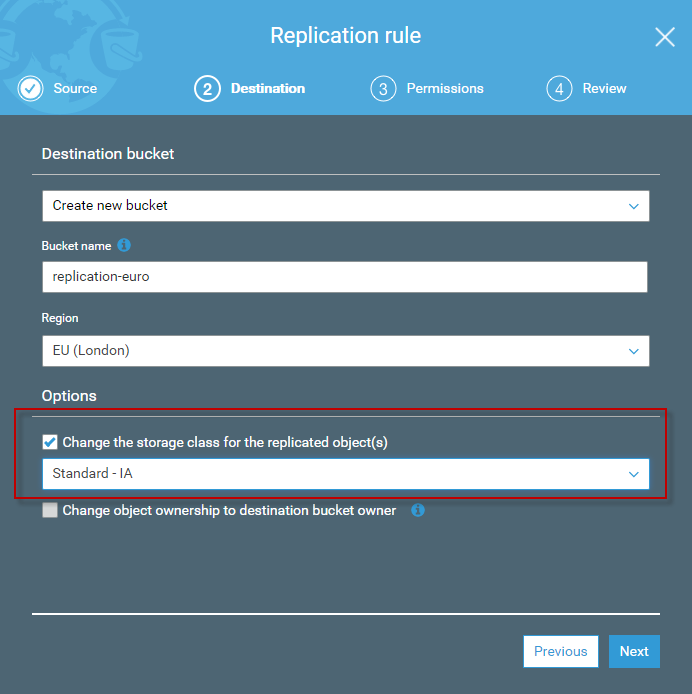
Task: Click the replication-euro bucket name field
Action: (x=345, y=277)
